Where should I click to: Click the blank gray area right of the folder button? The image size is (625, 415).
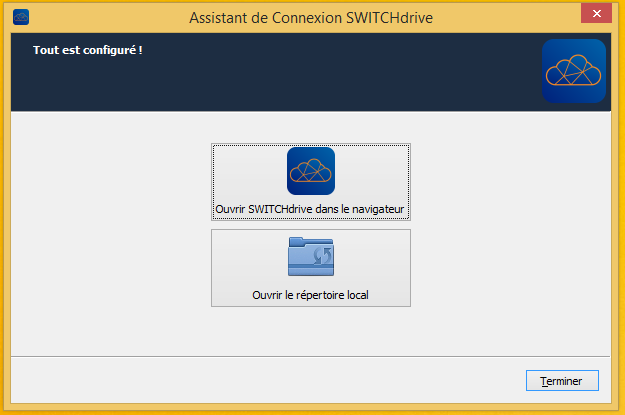[x=510, y=268]
